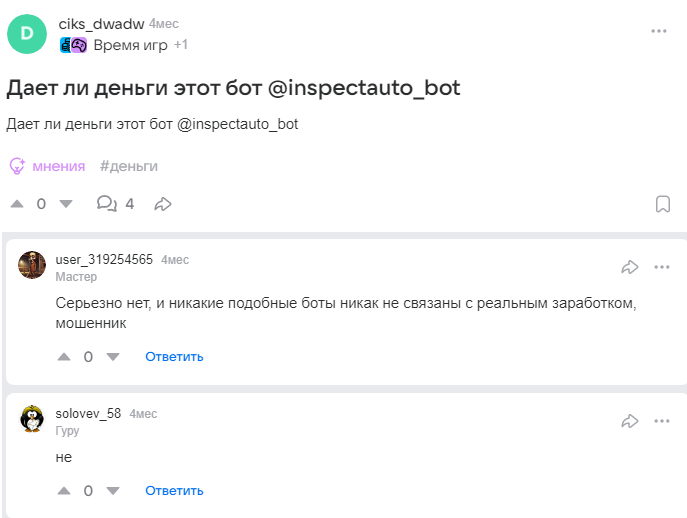
Task: Upvote the main question post
Action: pyautogui.click(x=16, y=204)
